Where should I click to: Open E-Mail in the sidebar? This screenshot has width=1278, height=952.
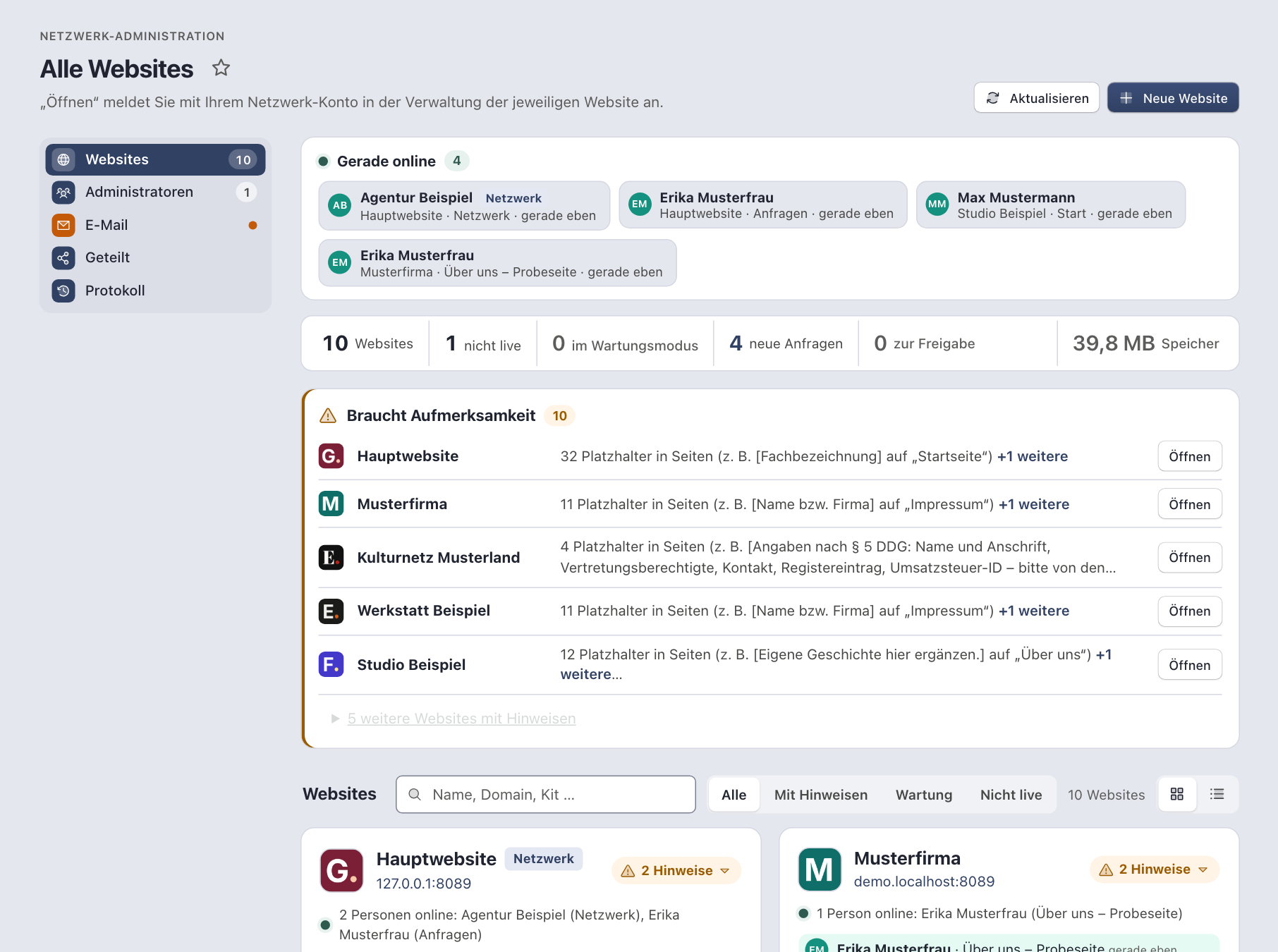point(155,225)
